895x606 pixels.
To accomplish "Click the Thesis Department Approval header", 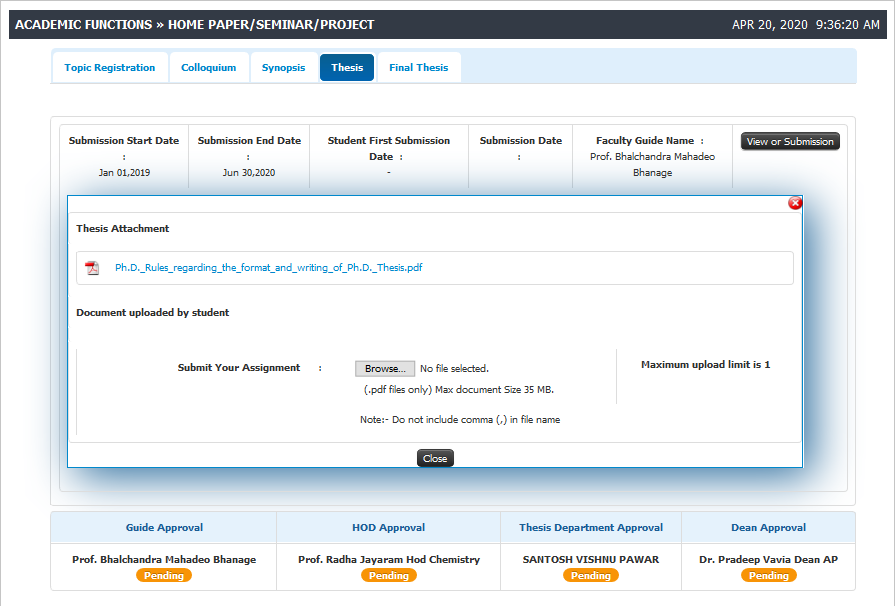I will click(591, 527).
